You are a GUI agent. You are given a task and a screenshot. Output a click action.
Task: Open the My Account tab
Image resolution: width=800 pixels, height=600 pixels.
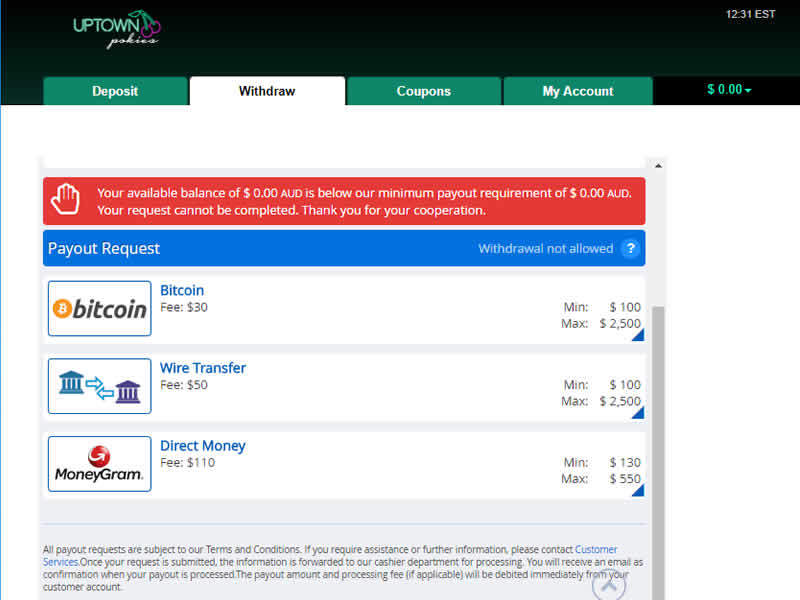point(578,91)
